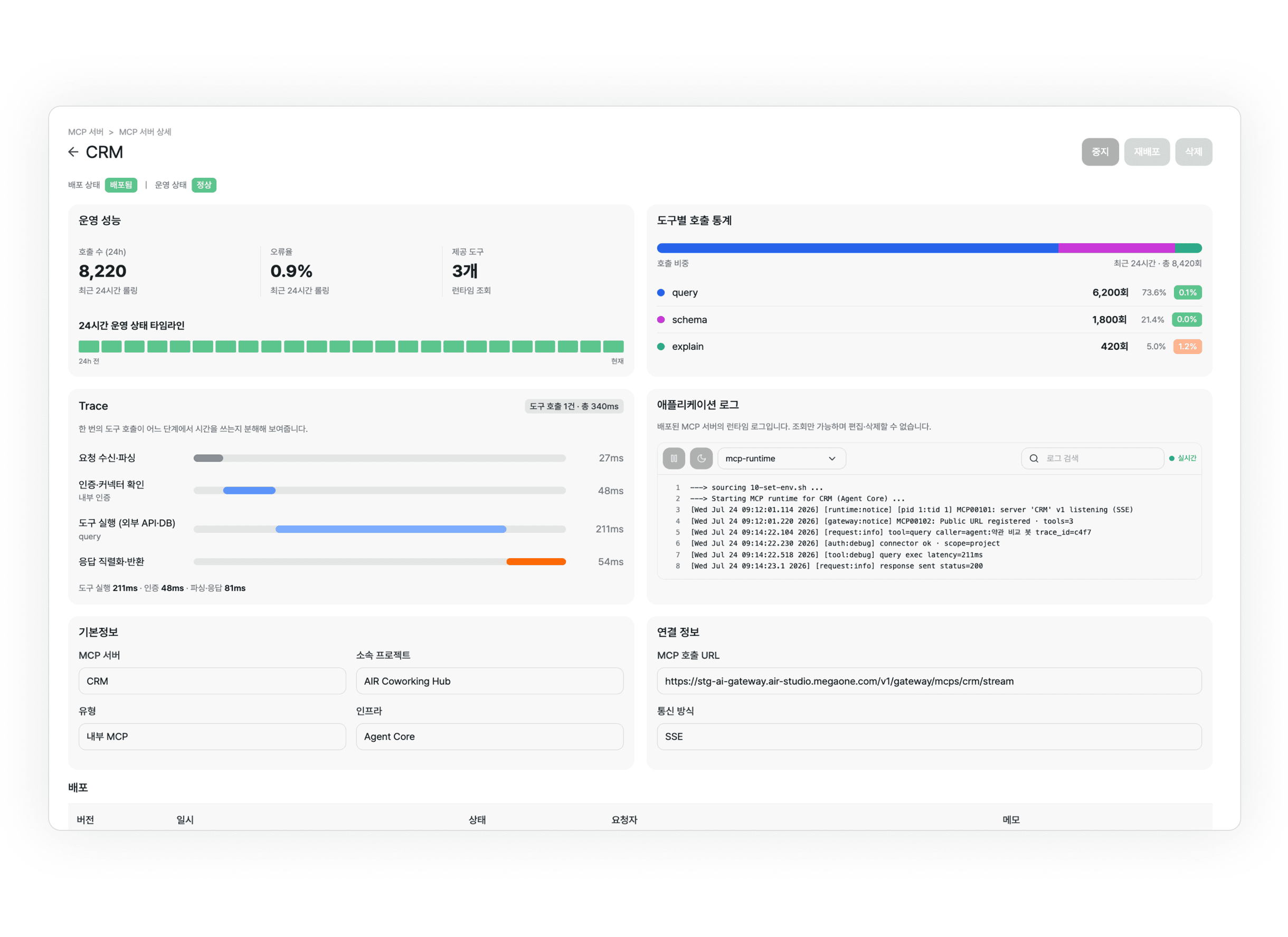
Task: Click log line 3 about server listening
Action: point(911,510)
